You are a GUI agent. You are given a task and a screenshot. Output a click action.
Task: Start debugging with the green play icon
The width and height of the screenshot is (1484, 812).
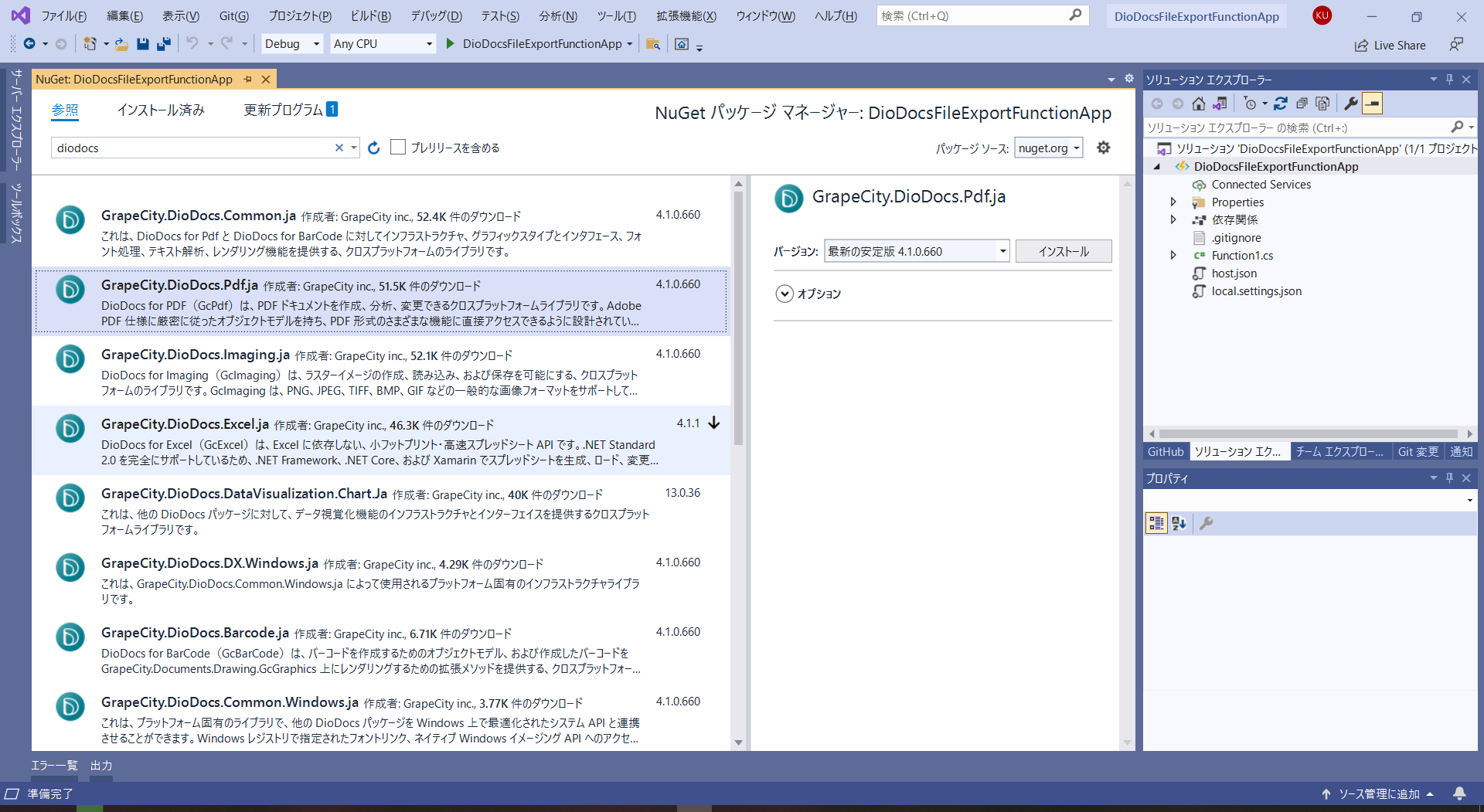pyautogui.click(x=450, y=44)
